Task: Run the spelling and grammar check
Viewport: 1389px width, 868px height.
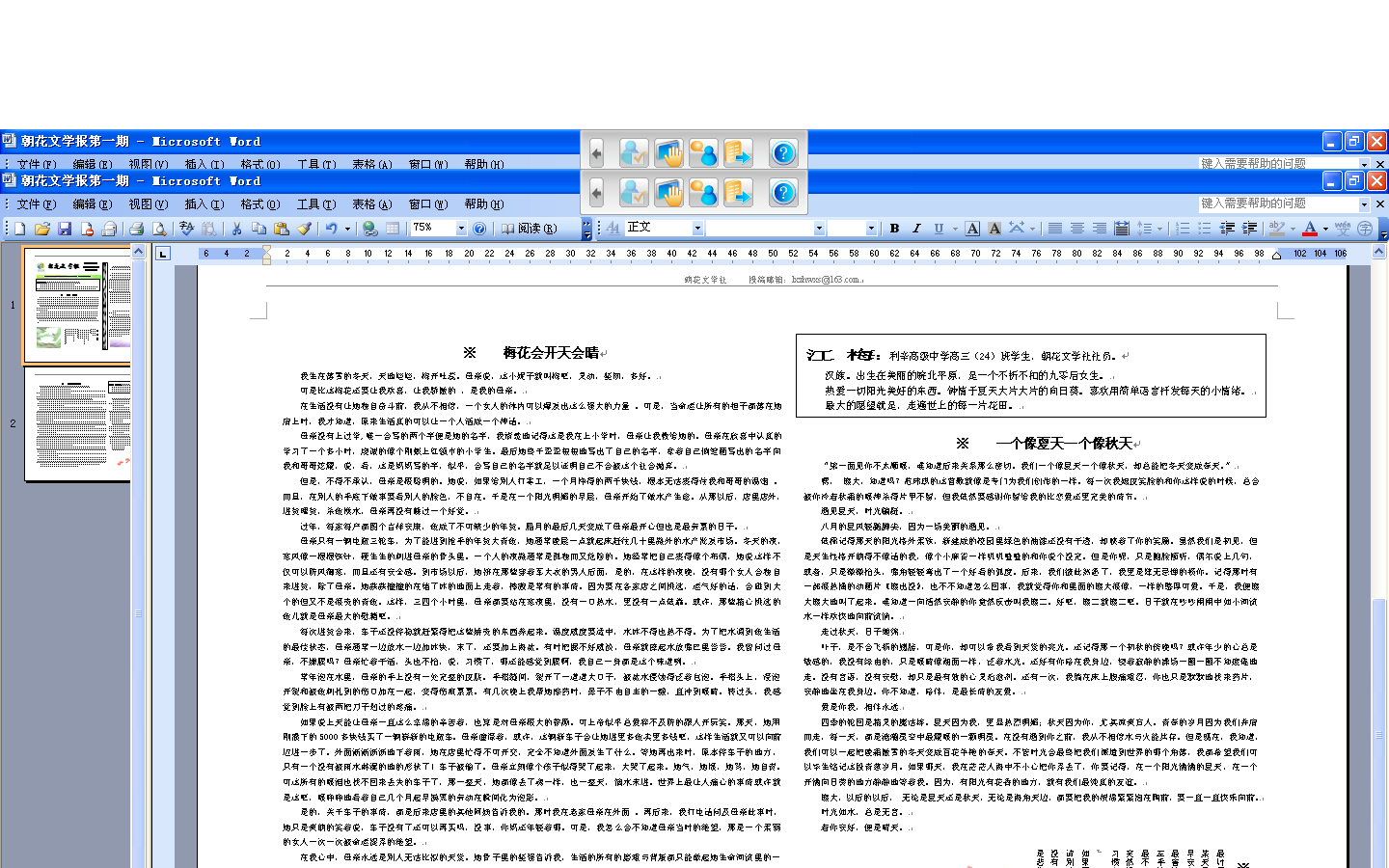Action: point(186,229)
